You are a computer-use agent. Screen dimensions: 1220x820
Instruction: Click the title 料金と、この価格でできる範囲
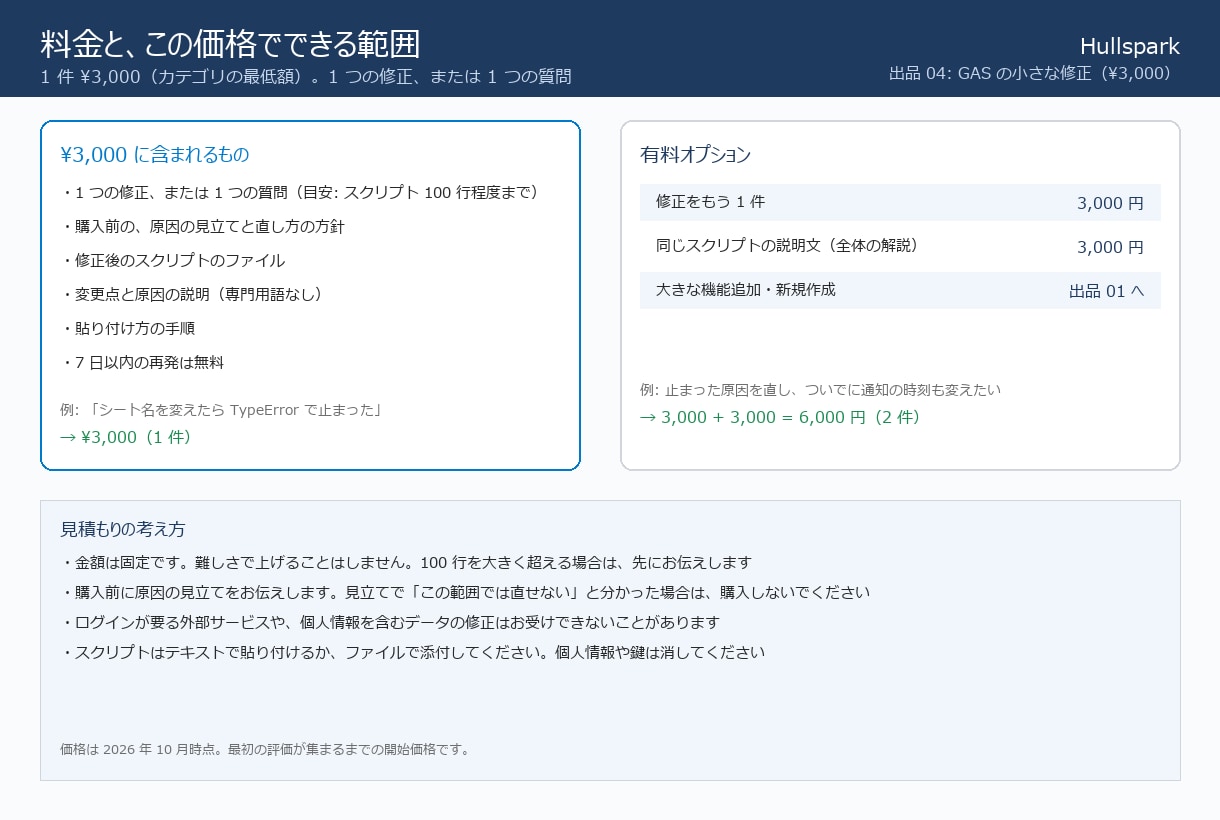[x=230, y=45]
